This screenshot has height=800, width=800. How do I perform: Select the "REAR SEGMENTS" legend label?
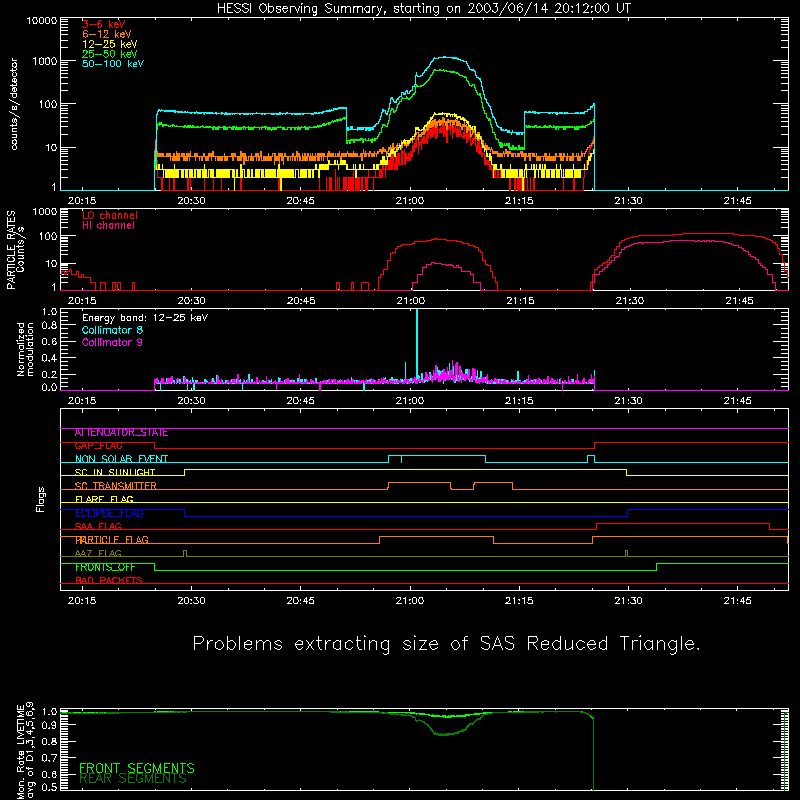[133, 779]
